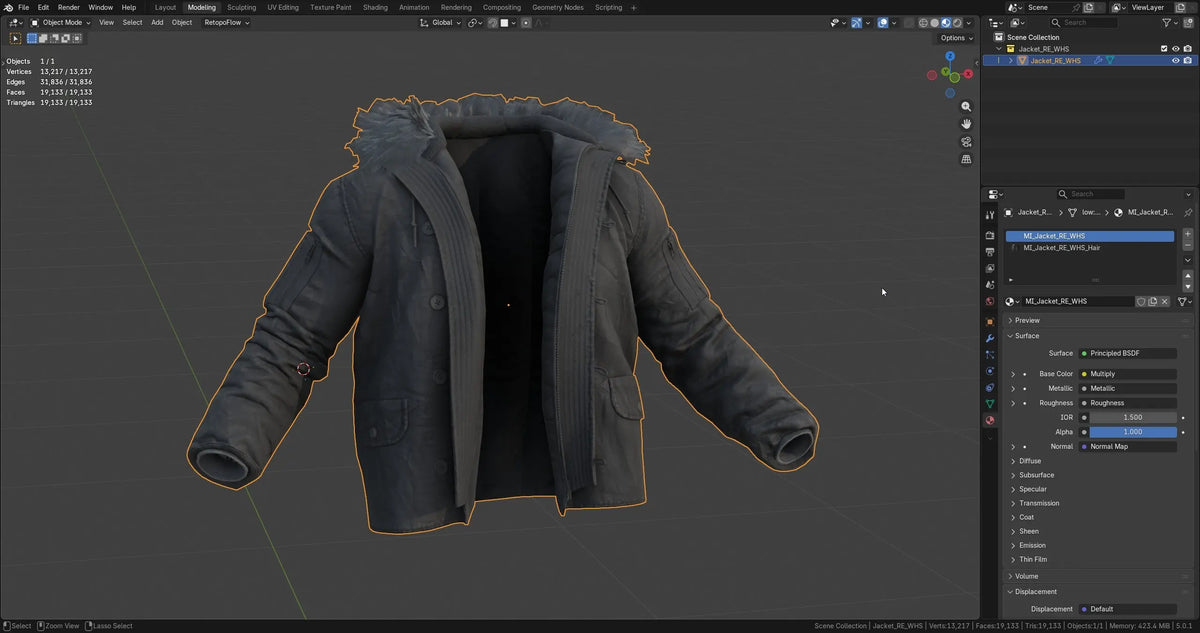Toggle snapping magnet button
The width and height of the screenshot is (1200, 633).
[494, 22]
